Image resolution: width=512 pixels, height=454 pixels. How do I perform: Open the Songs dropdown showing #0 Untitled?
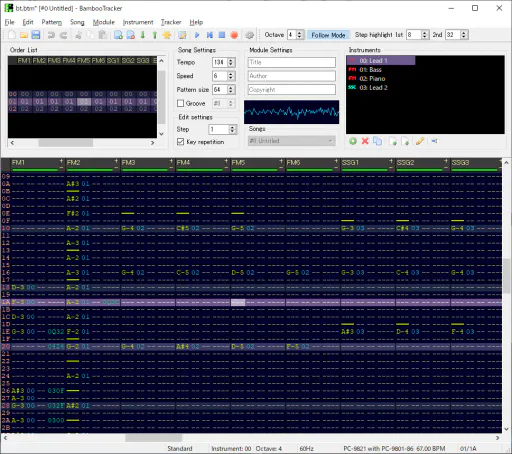point(291,141)
